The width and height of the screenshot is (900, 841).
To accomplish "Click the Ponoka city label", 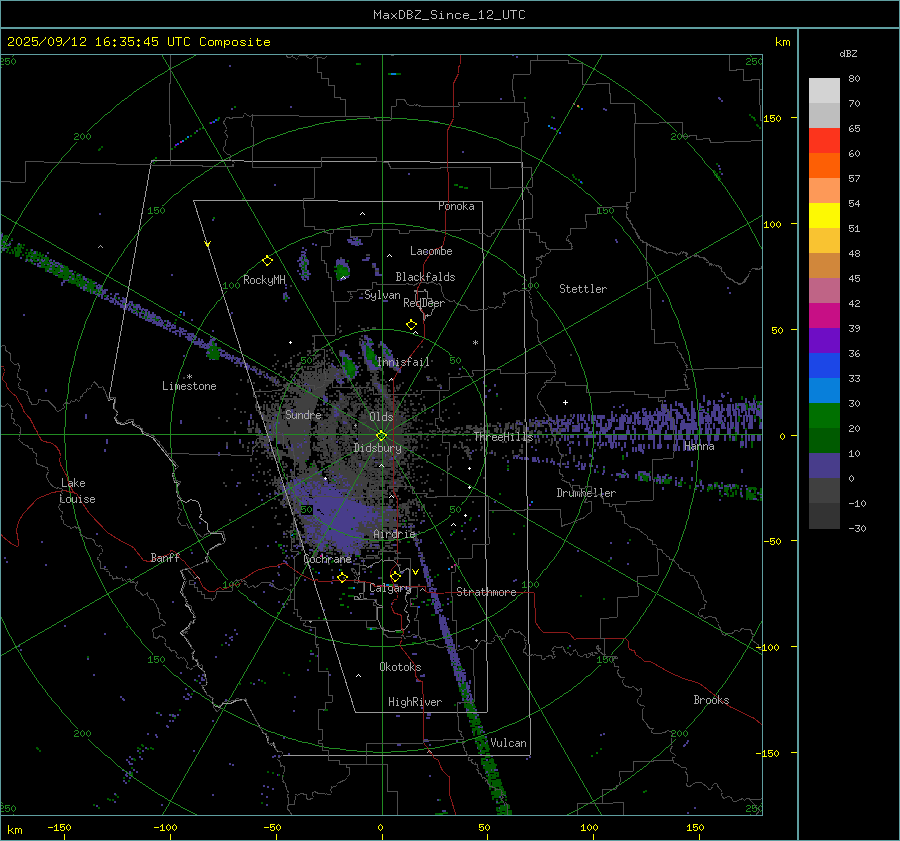I will point(456,206).
